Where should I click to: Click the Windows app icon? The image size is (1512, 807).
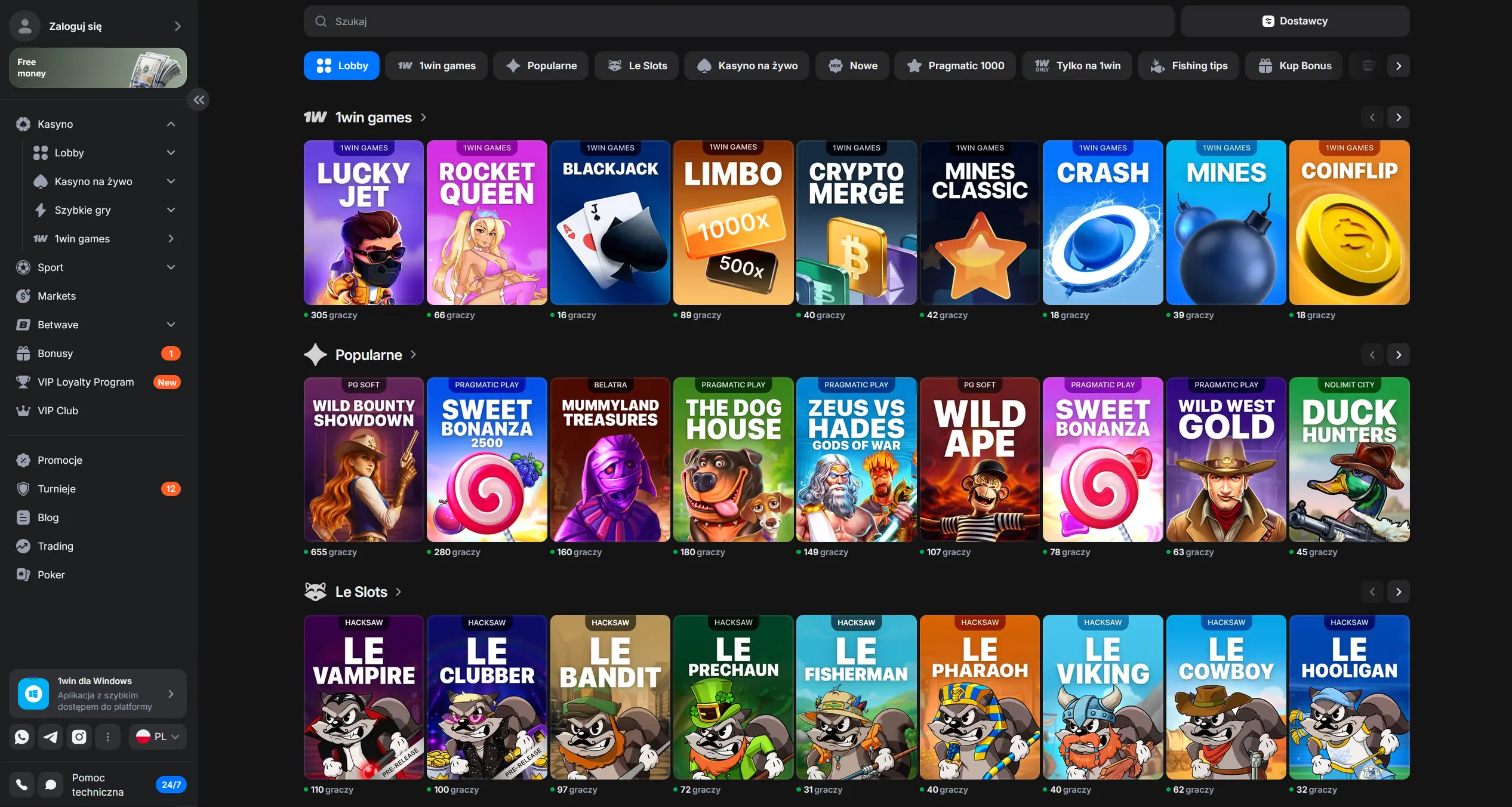coord(33,694)
